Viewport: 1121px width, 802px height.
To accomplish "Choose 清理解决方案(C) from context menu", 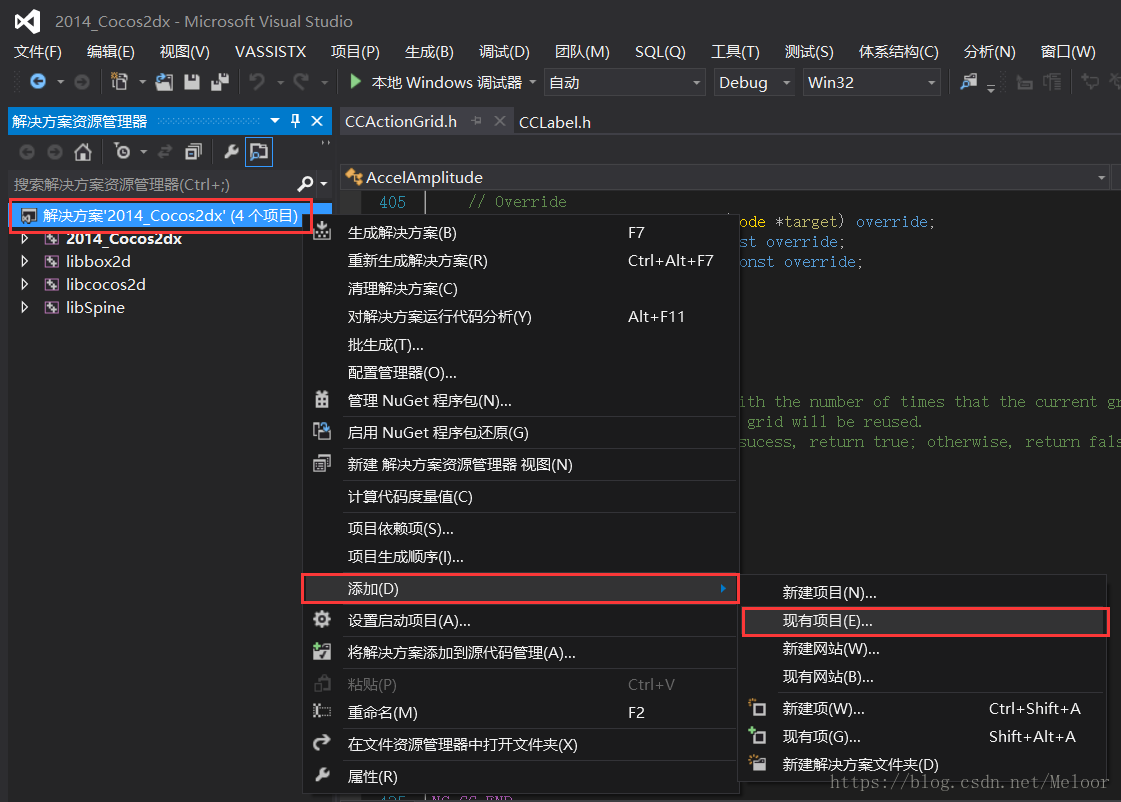I will (x=520, y=289).
